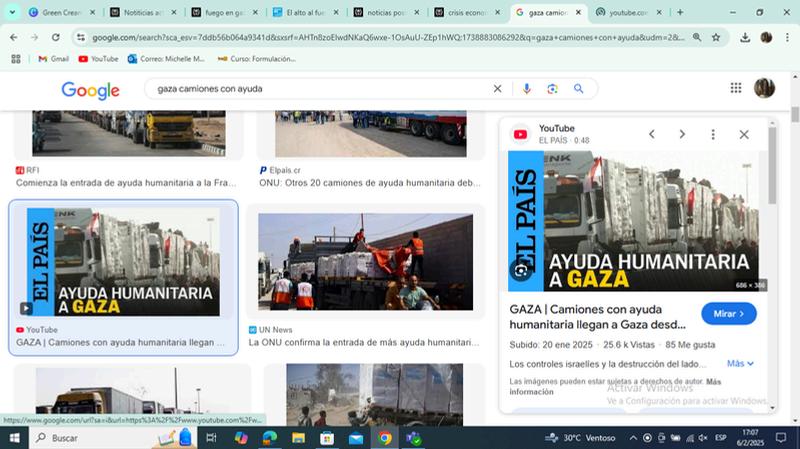Open the taskbar clock and date
This screenshot has width=800, height=449.
[x=750, y=438]
